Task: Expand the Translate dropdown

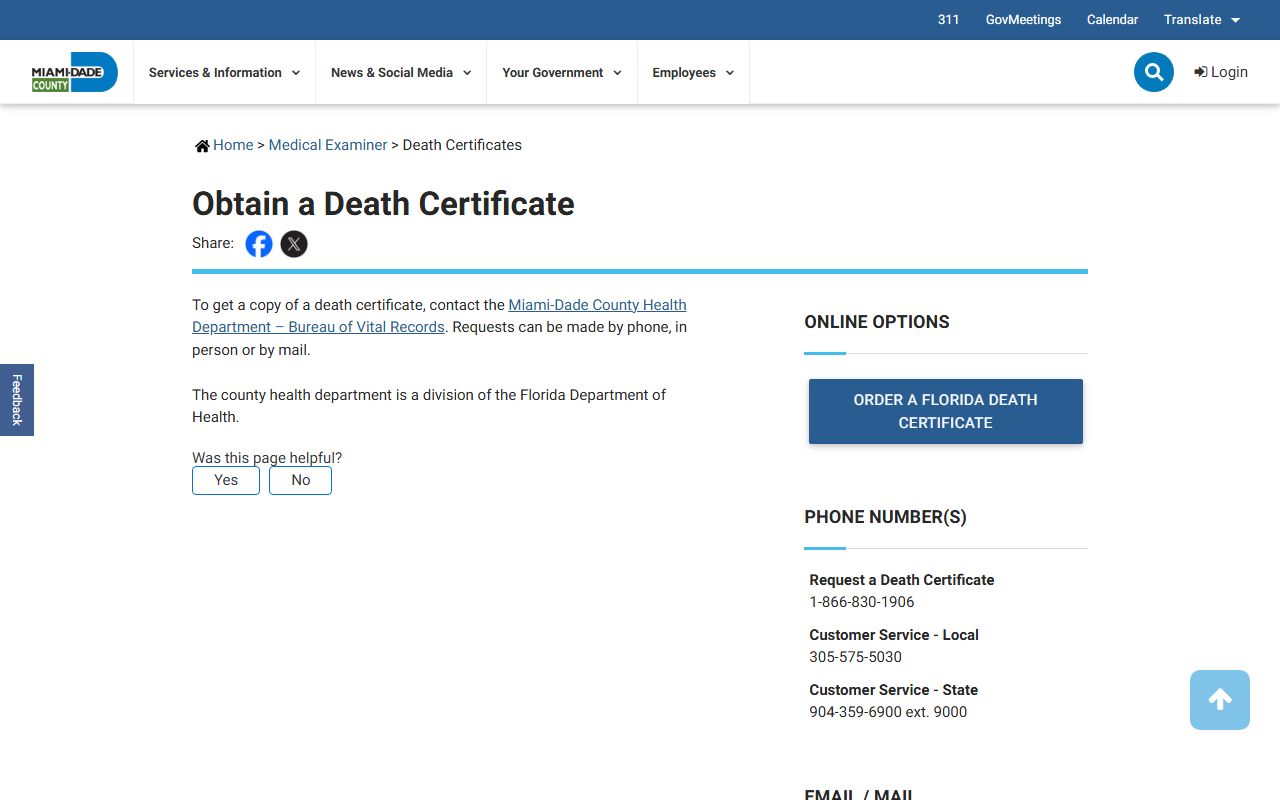Action: coord(1201,20)
